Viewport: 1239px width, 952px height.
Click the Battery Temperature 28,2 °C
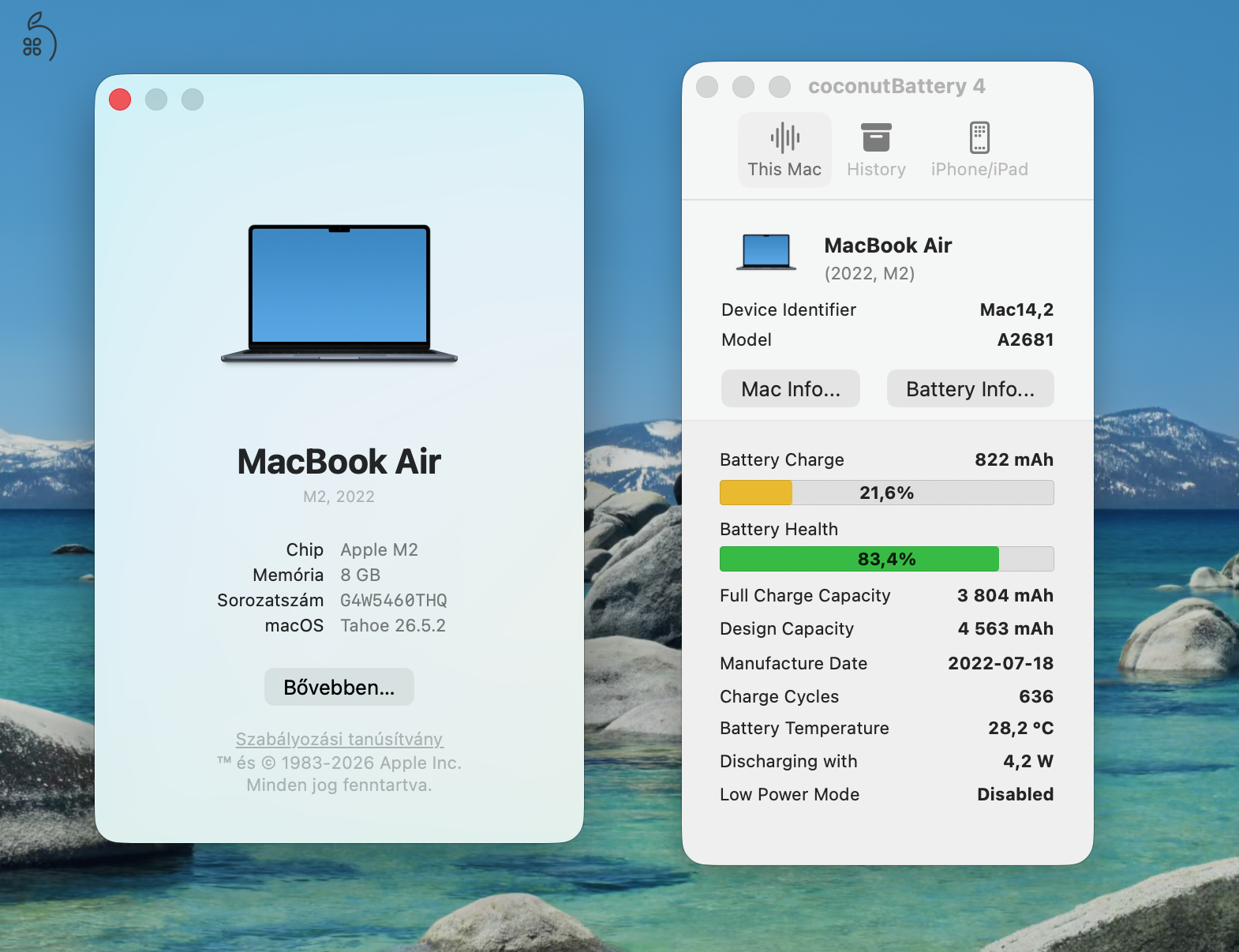pos(1021,728)
